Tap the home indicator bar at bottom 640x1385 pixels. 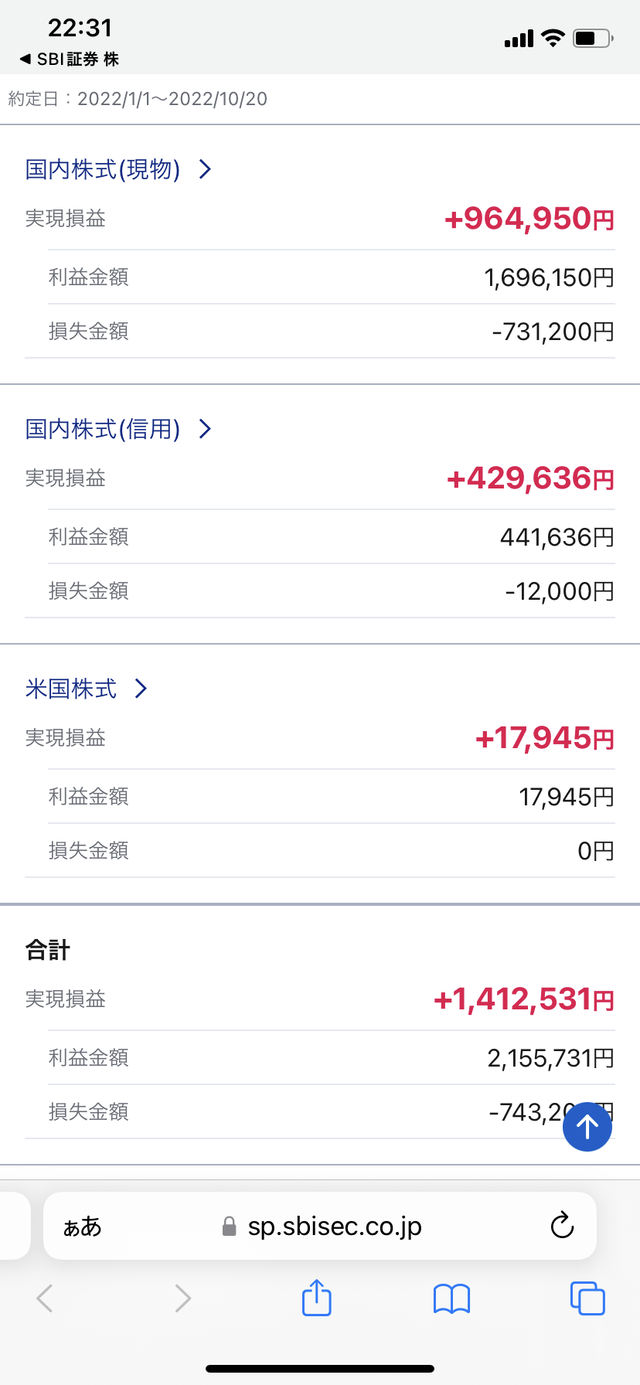(x=320, y=1368)
